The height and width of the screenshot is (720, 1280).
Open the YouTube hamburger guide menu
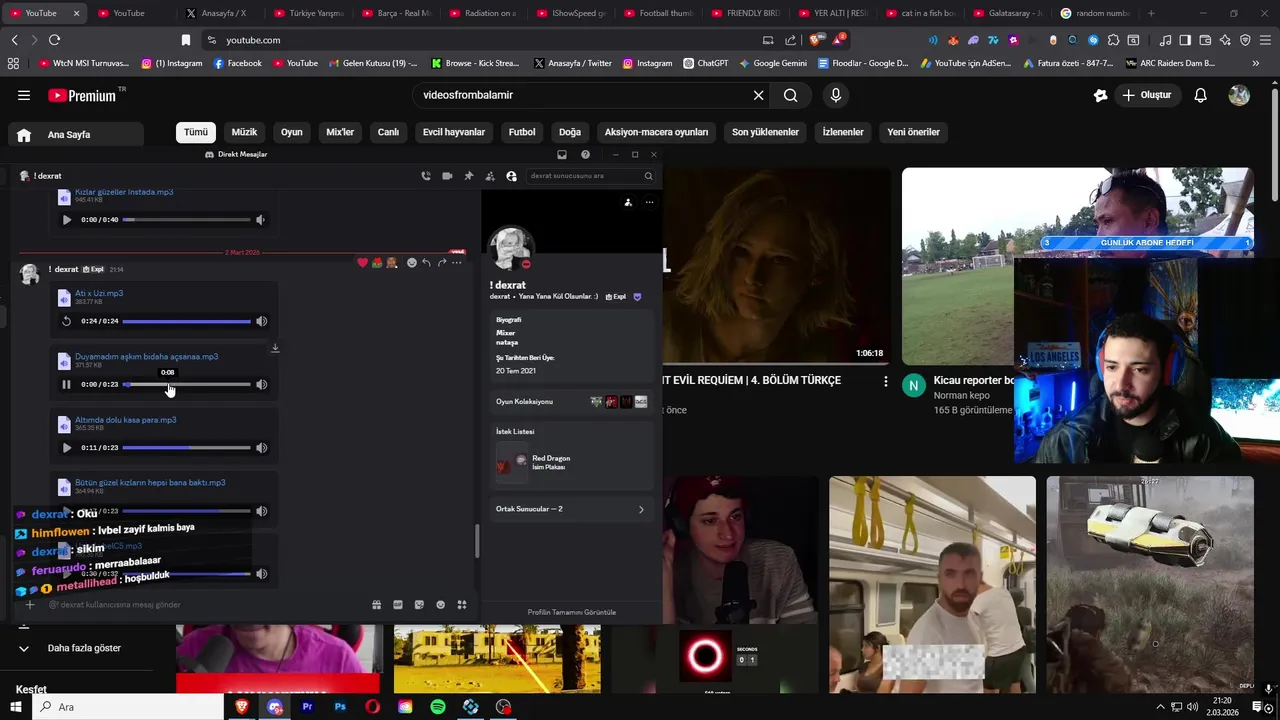pyautogui.click(x=24, y=95)
